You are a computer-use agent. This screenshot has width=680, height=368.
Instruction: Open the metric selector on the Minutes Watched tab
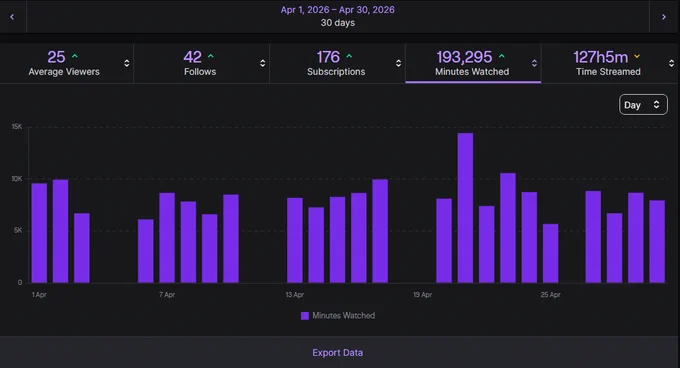(534, 63)
